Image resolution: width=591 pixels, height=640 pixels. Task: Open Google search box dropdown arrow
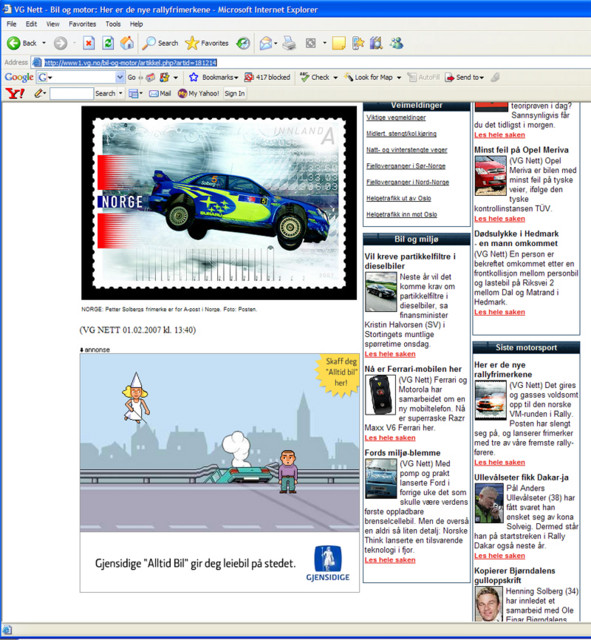pos(120,77)
